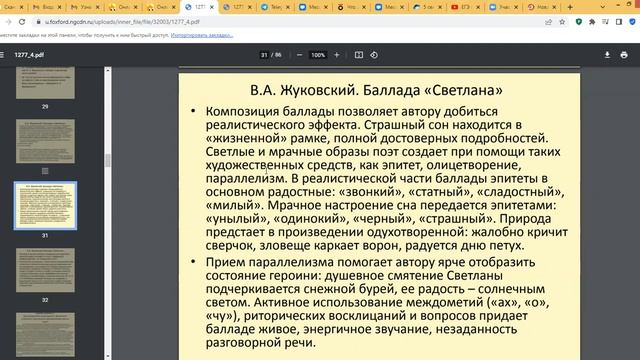Close the second '1277' tab

tap(250, 7)
